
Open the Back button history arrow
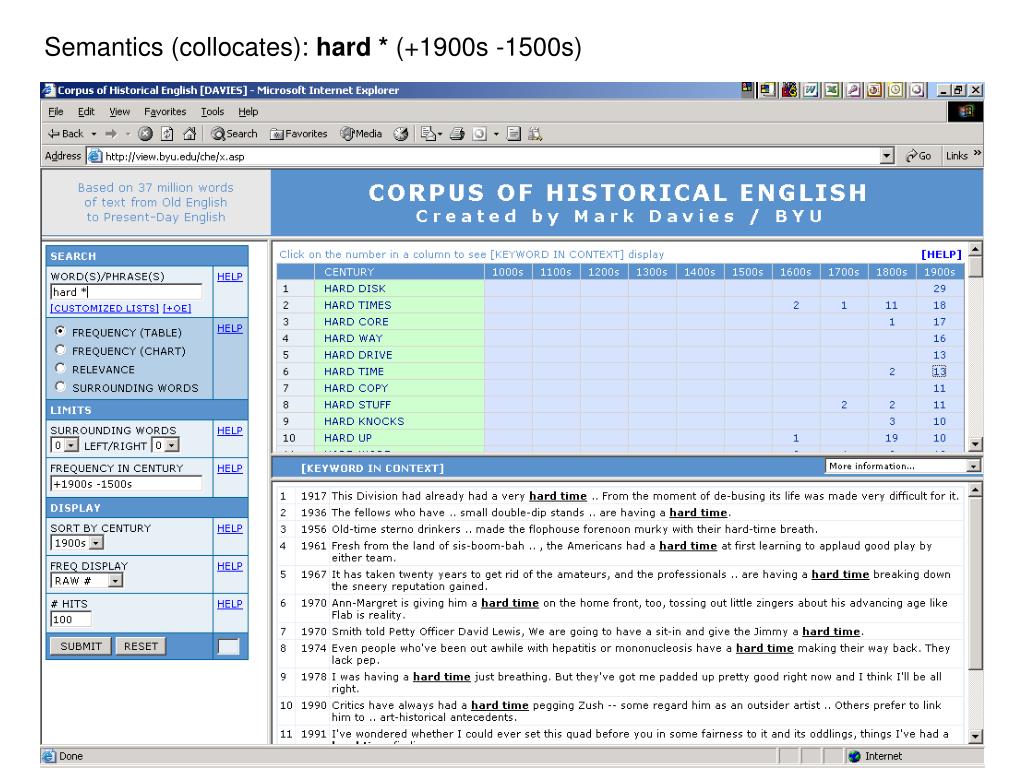coord(94,134)
